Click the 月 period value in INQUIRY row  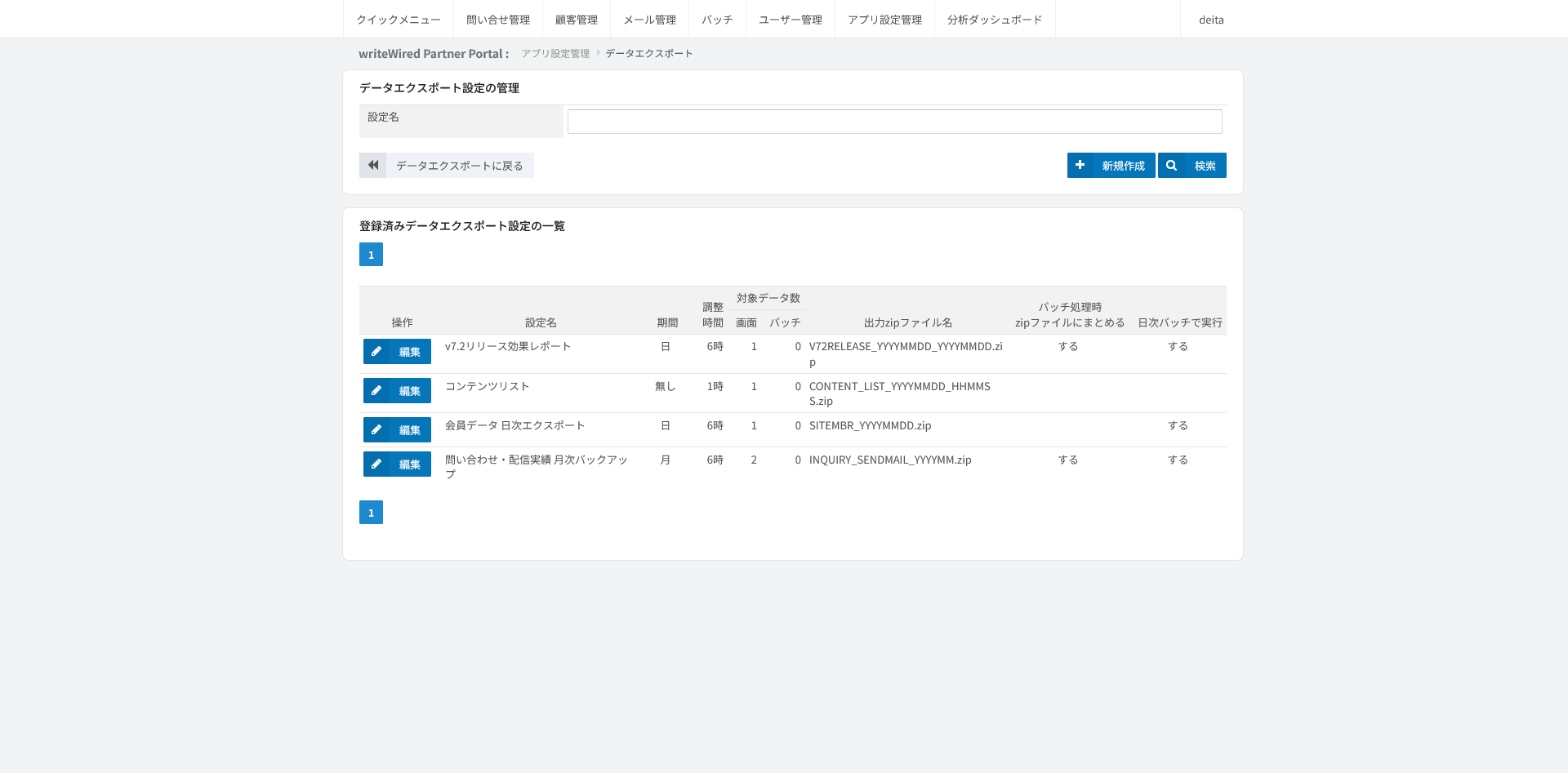point(666,460)
